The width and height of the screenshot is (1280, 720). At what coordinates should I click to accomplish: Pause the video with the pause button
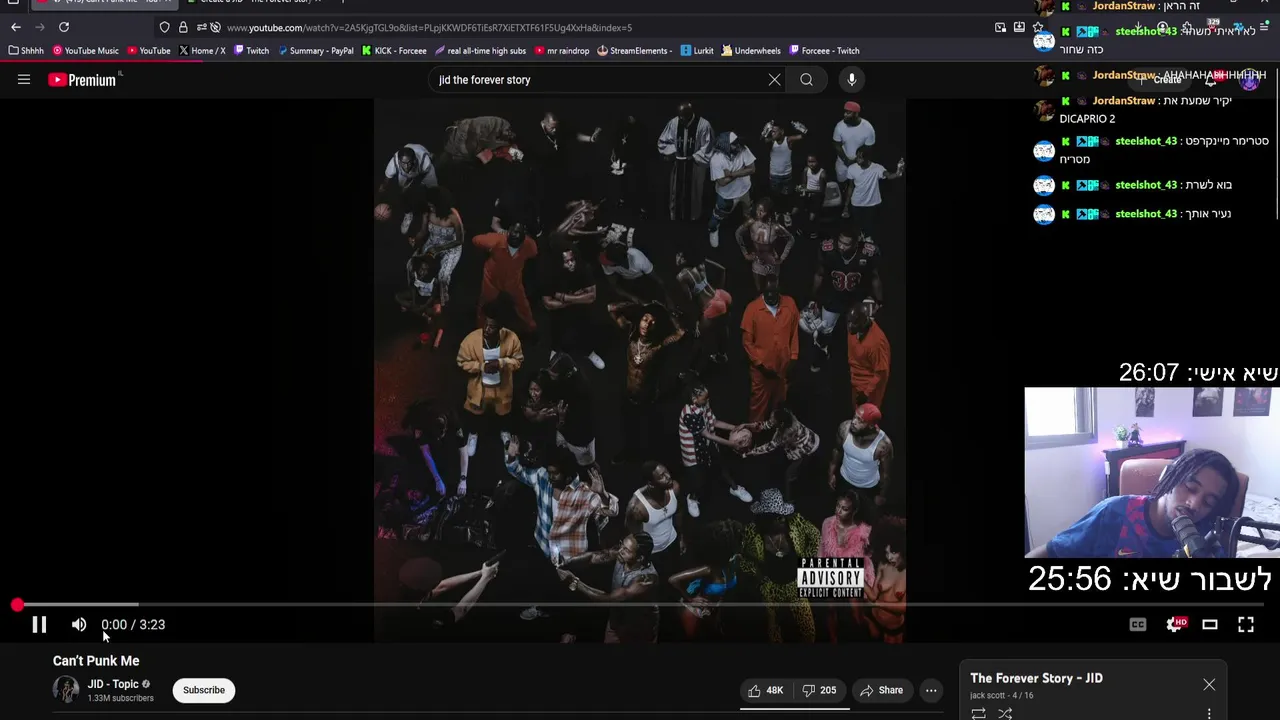pyautogui.click(x=39, y=625)
